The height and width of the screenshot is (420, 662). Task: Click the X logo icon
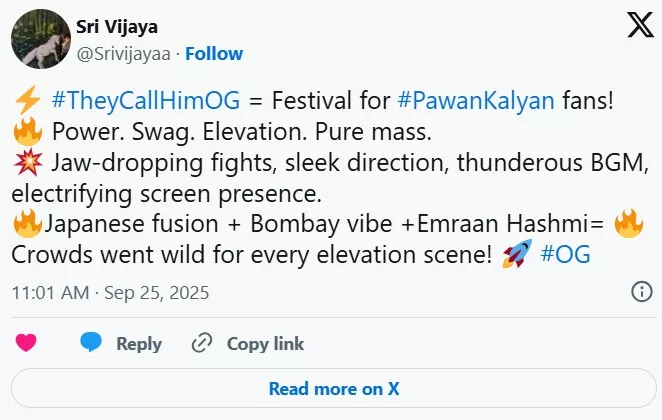click(x=640, y=27)
